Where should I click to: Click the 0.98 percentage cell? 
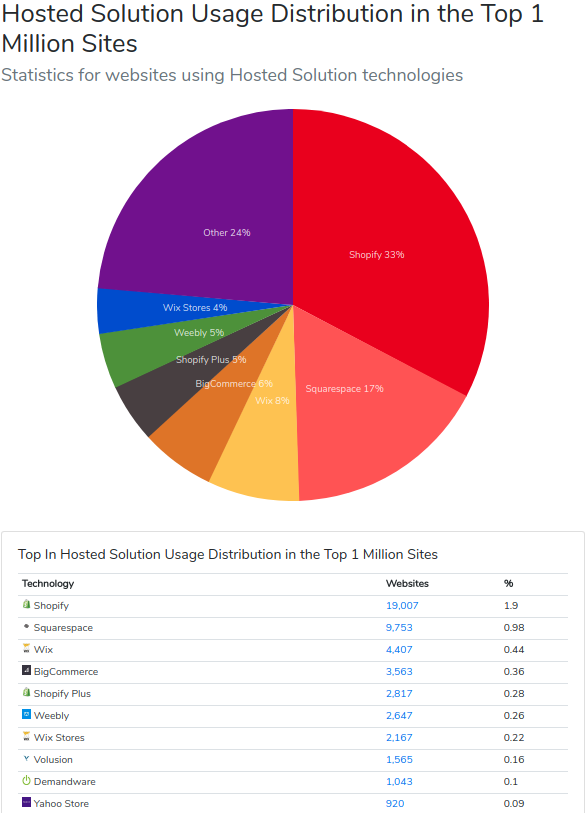pos(514,627)
